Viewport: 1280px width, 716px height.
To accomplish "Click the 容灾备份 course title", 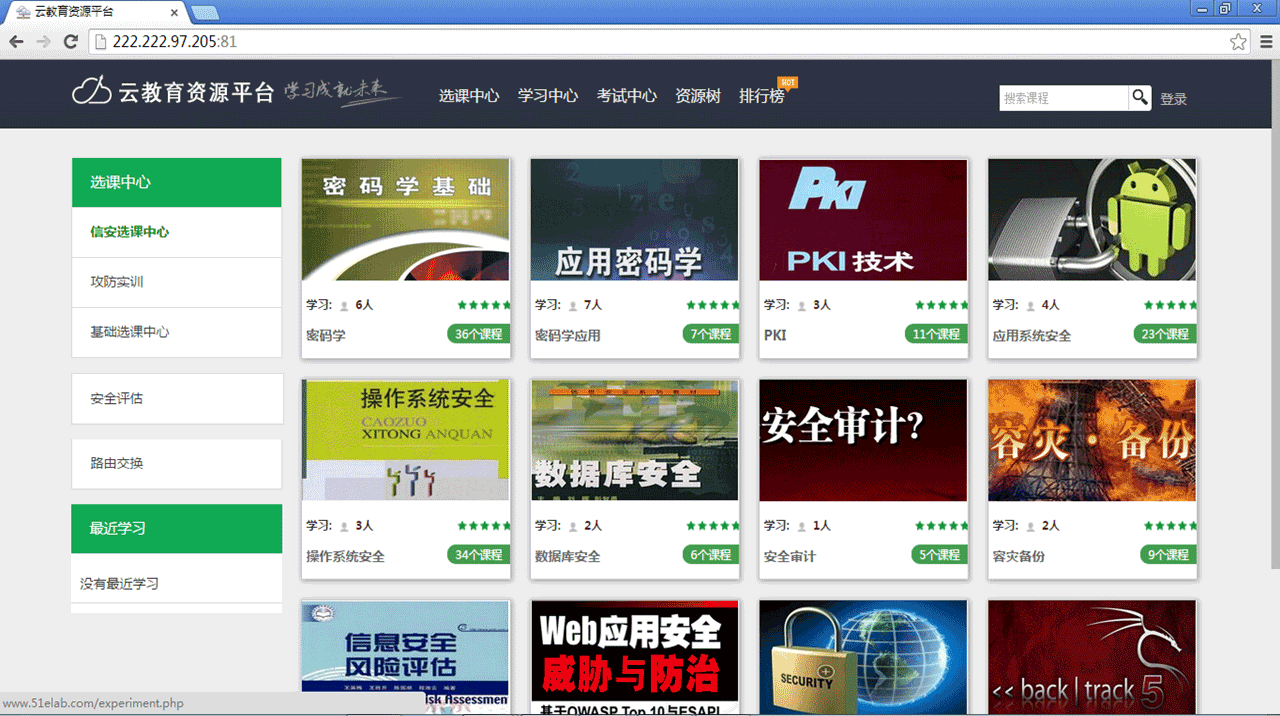I will [x=1019, y=557].
